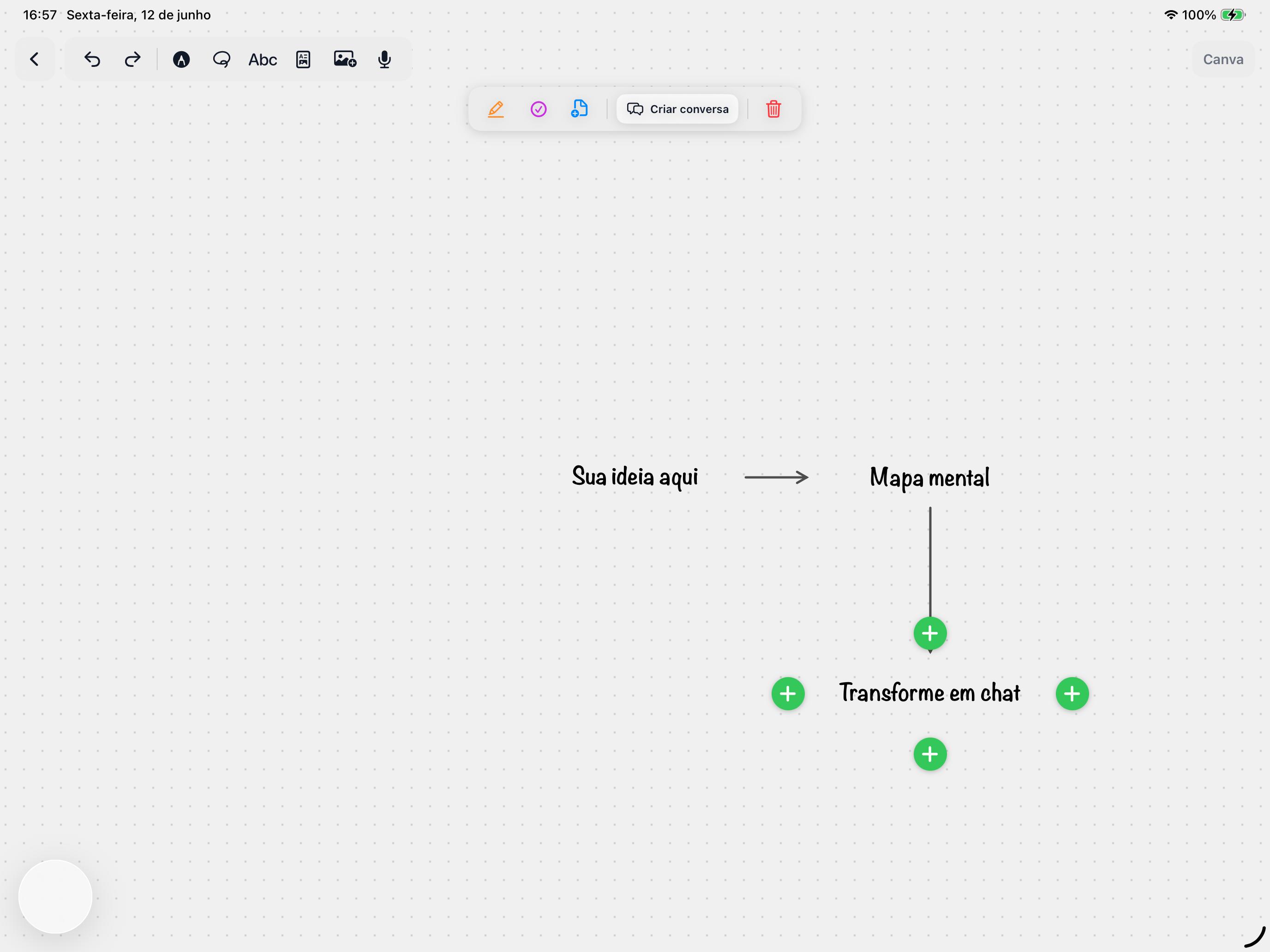Delete the selected node with red trash
Viewport: 1270px width, 952px height.
(x=773, y=109)
